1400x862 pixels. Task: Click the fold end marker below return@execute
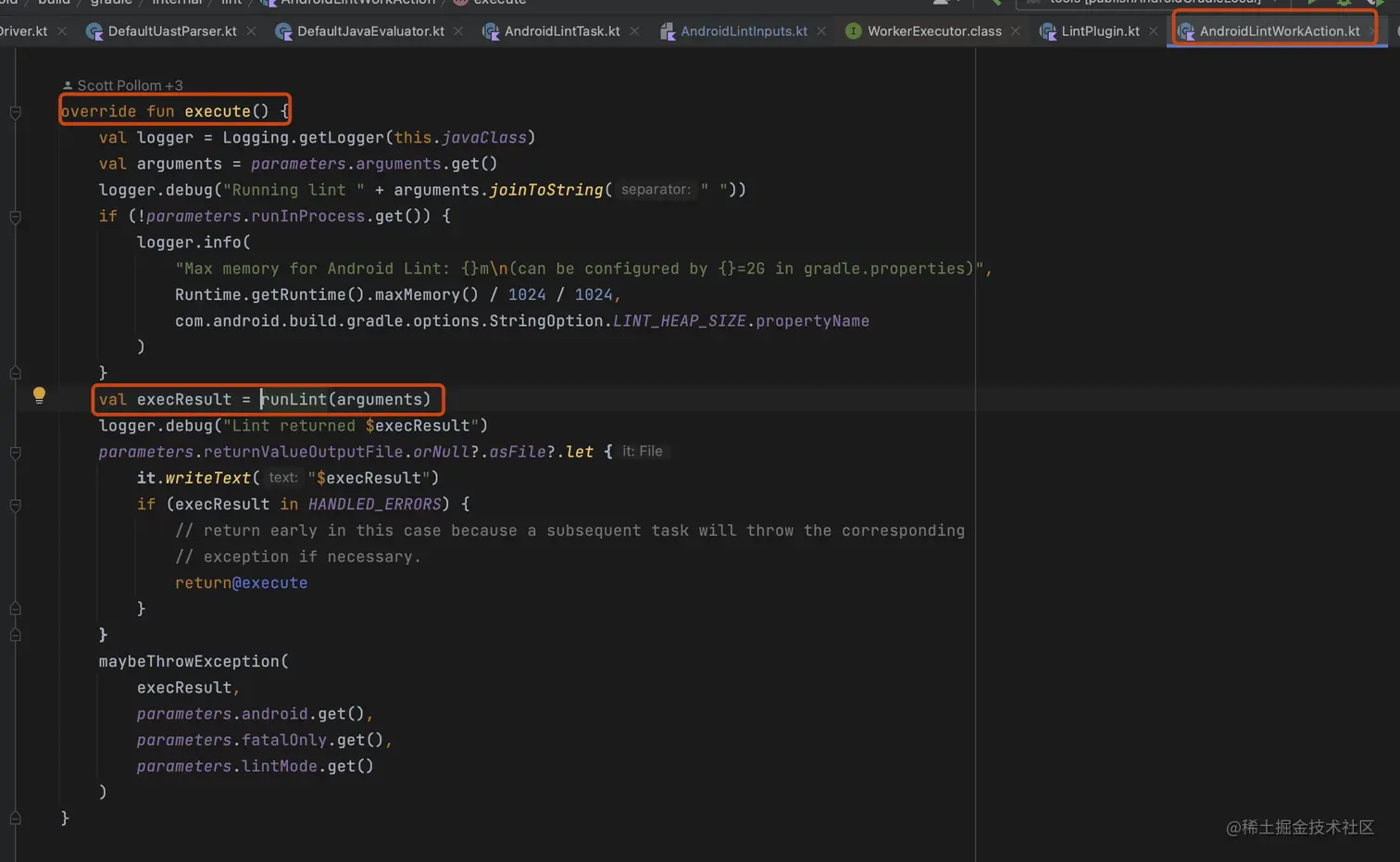pos(16,609)
